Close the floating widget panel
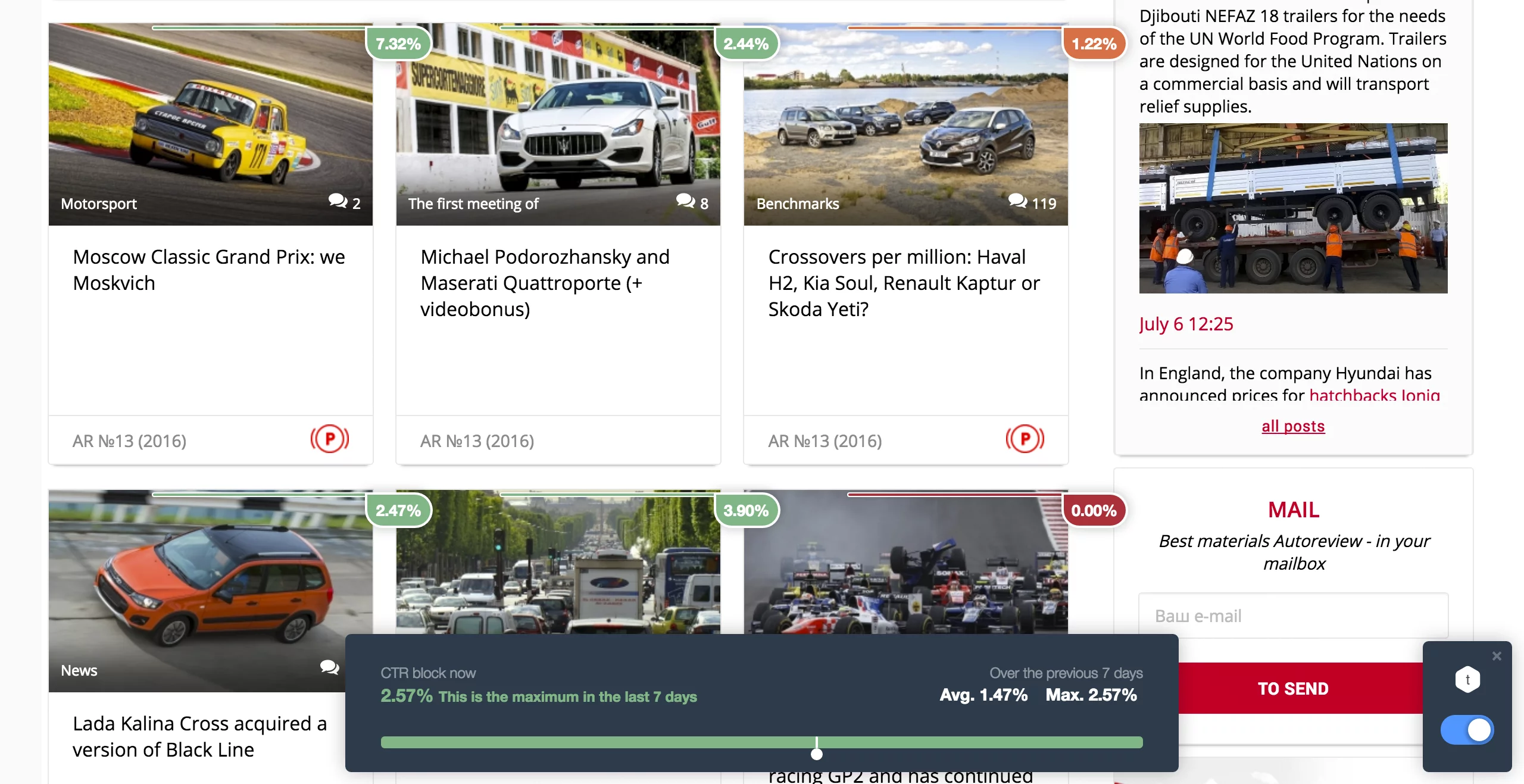Viewport: 1524px width, 784px height. click(x=1497, y=656)
